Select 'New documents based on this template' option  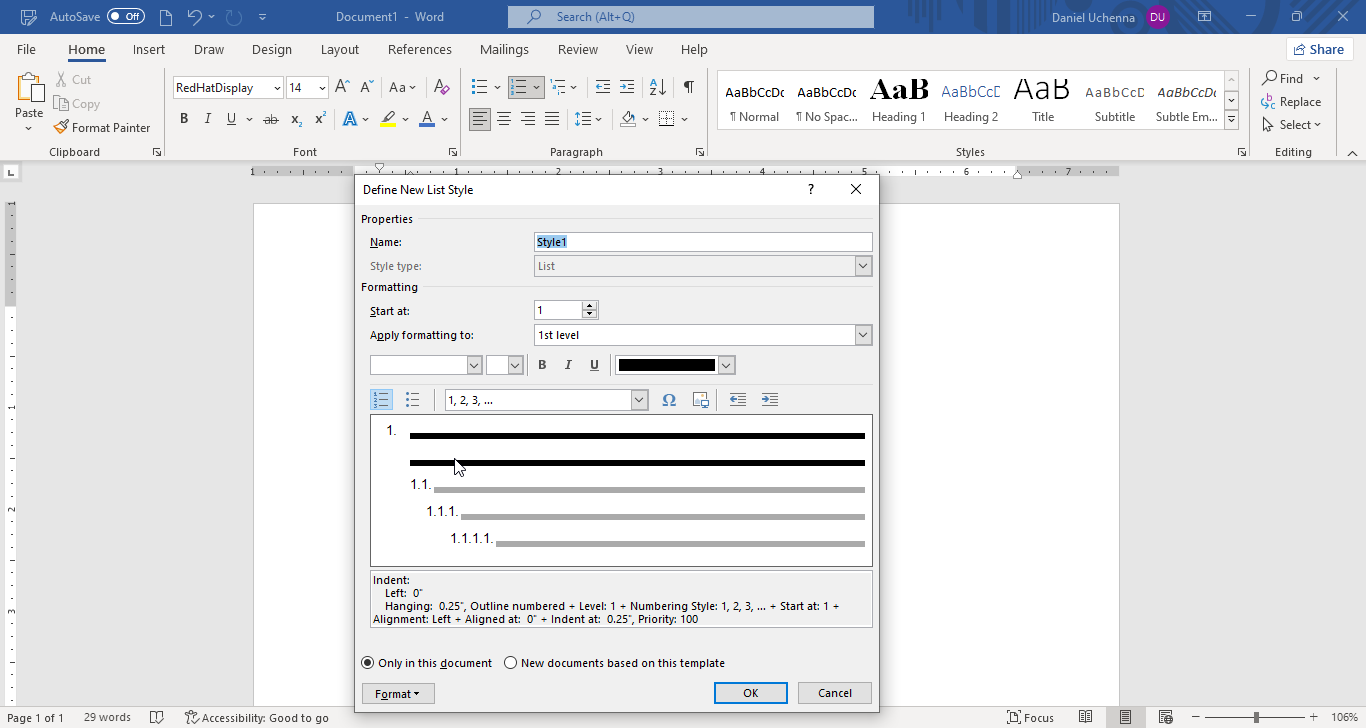(x=511, y=663)
